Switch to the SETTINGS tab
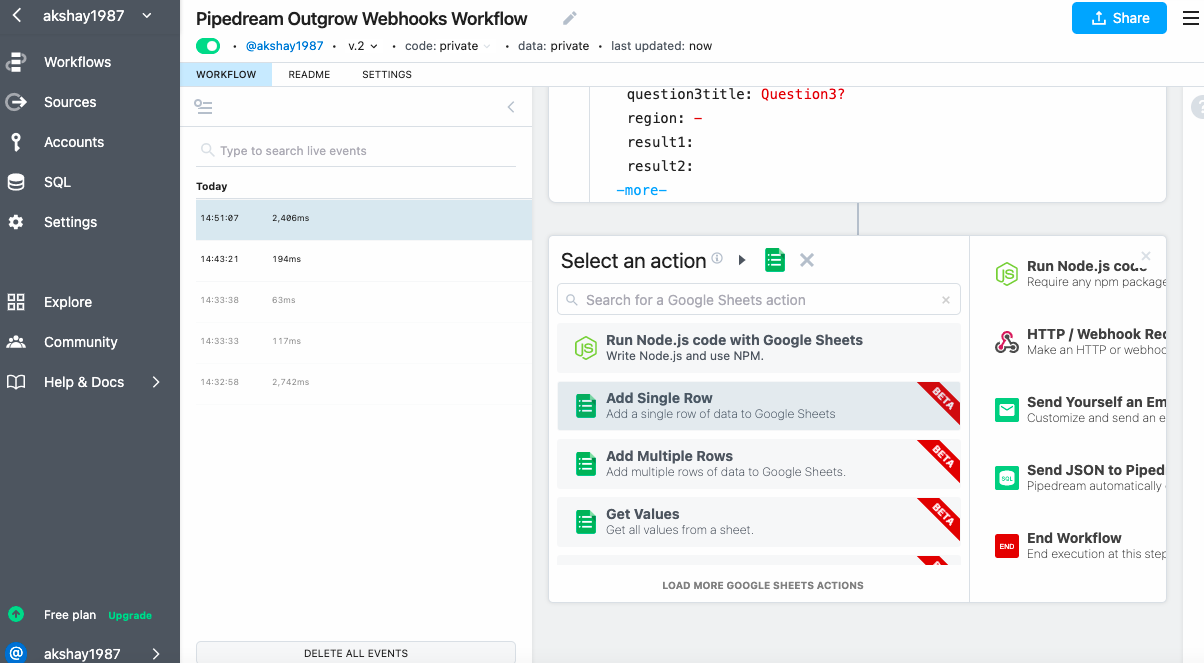 (x=387, y=75)
